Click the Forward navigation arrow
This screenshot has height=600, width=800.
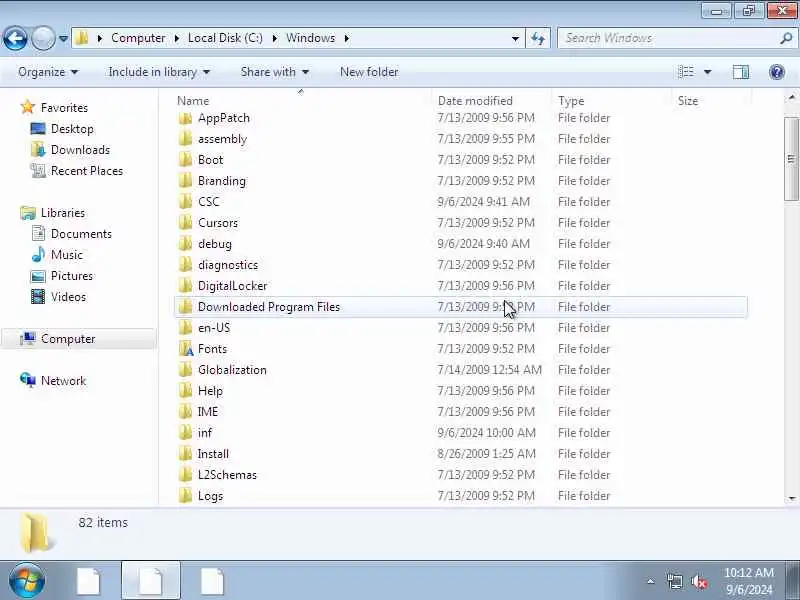(x=43, y=38)
